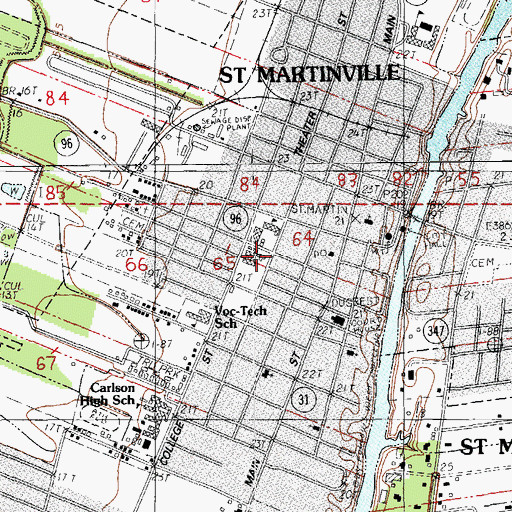The image size is (512, 512).
Task: Select the SEWAGE DISP PLANT label
Action: [x=227, y=123]
